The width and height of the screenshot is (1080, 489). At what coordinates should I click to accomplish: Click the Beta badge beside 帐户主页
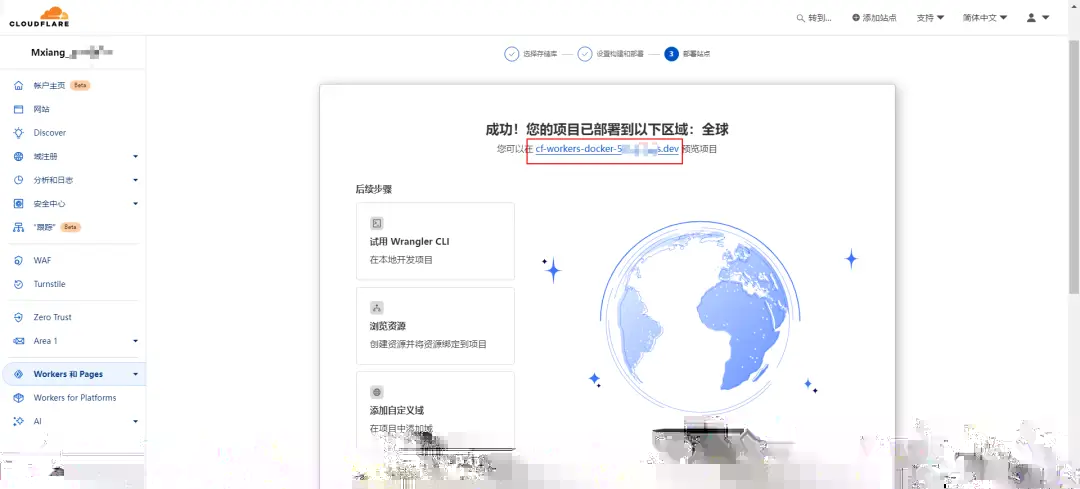pos(81,85)
